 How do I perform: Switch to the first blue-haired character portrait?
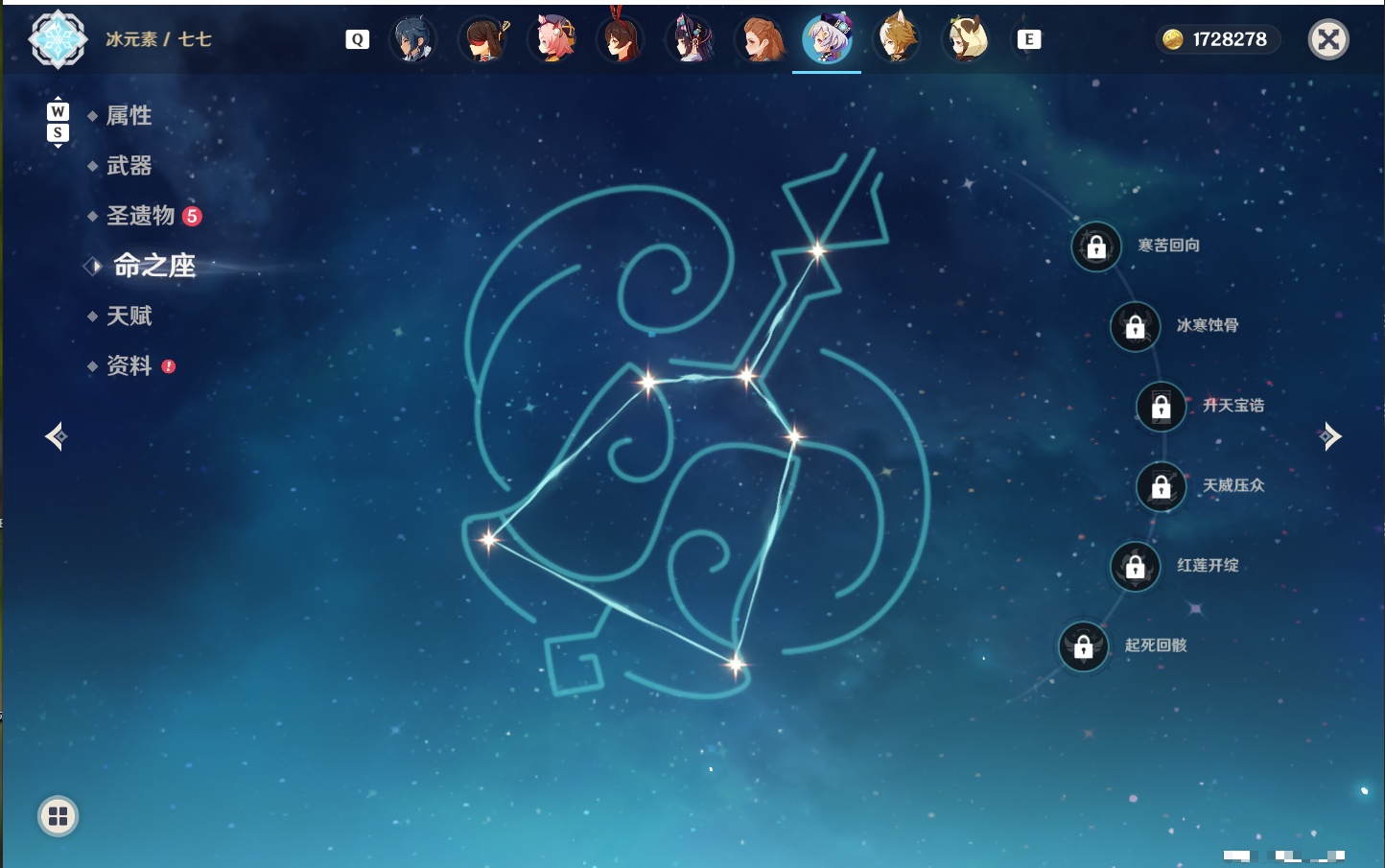[413, 39]
